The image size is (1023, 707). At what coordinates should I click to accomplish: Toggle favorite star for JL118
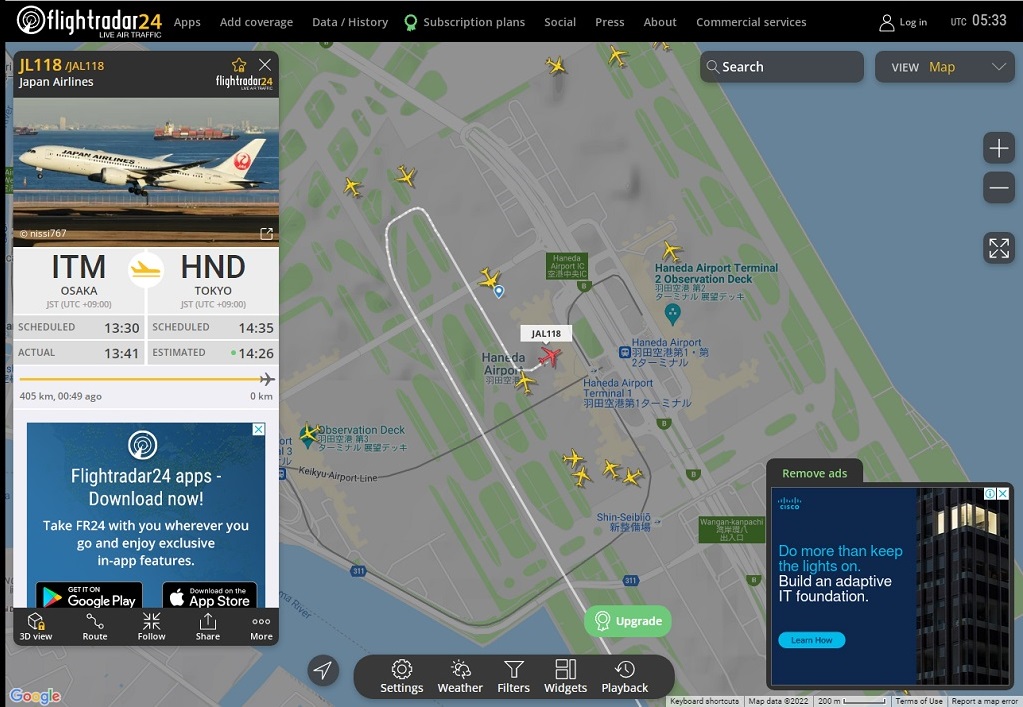239,65
